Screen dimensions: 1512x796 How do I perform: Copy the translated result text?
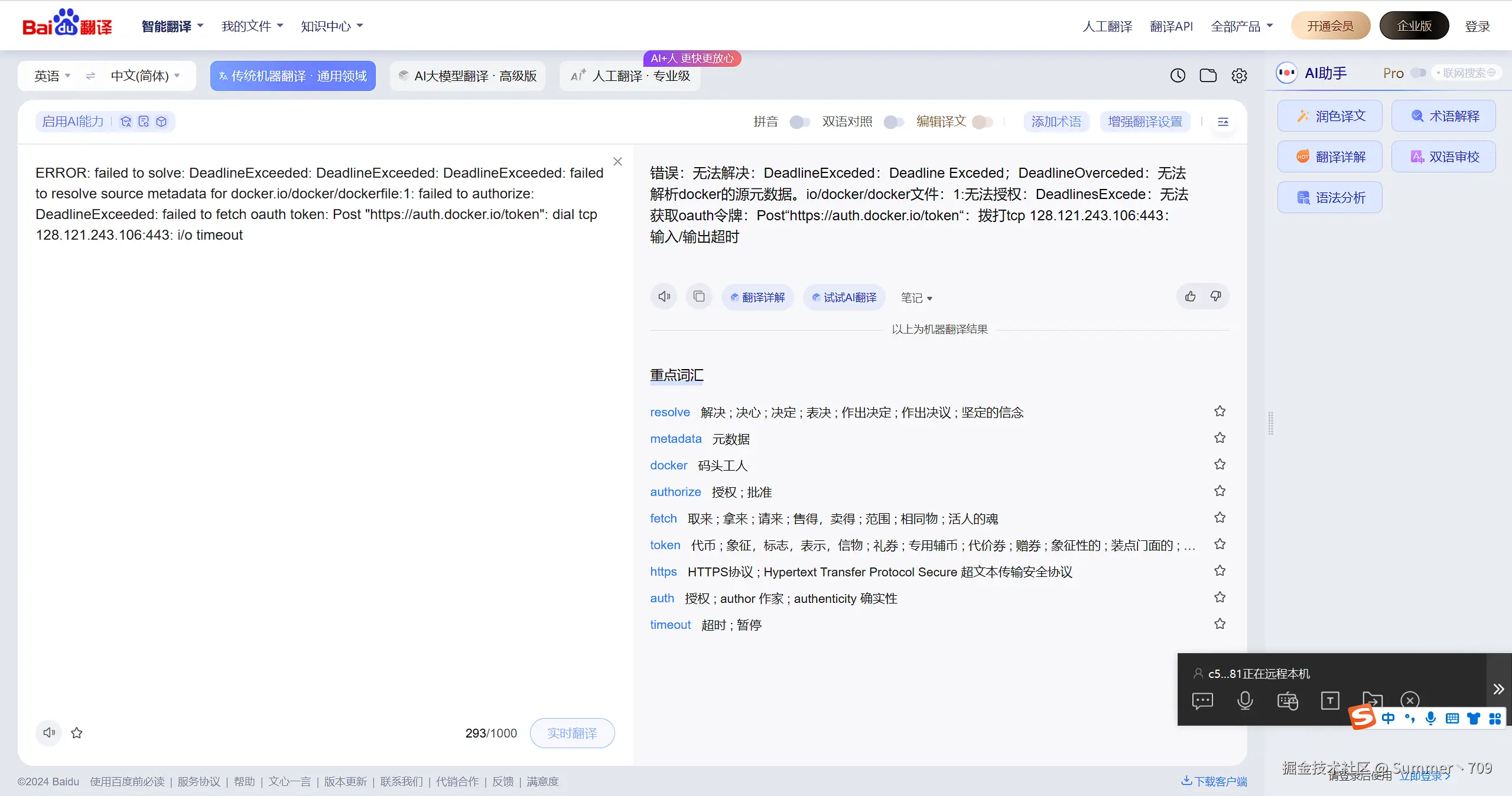[698, 296]
